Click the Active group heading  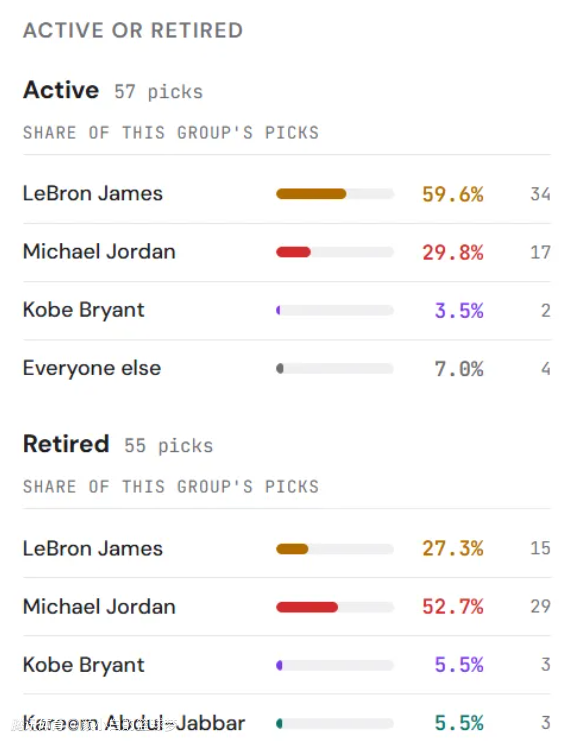[x=61, y=90]
